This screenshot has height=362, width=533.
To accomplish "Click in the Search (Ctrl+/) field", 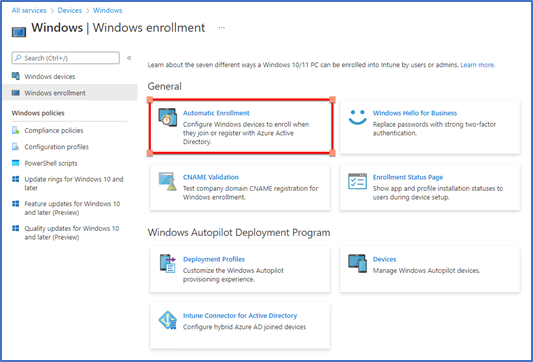I will (x=66, y=58).
